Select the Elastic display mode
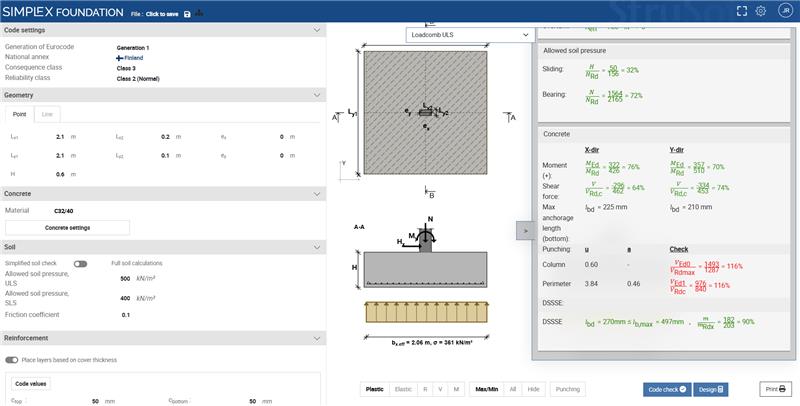The height and width of the screenshot is (406, 800). [x=403, y=389]
